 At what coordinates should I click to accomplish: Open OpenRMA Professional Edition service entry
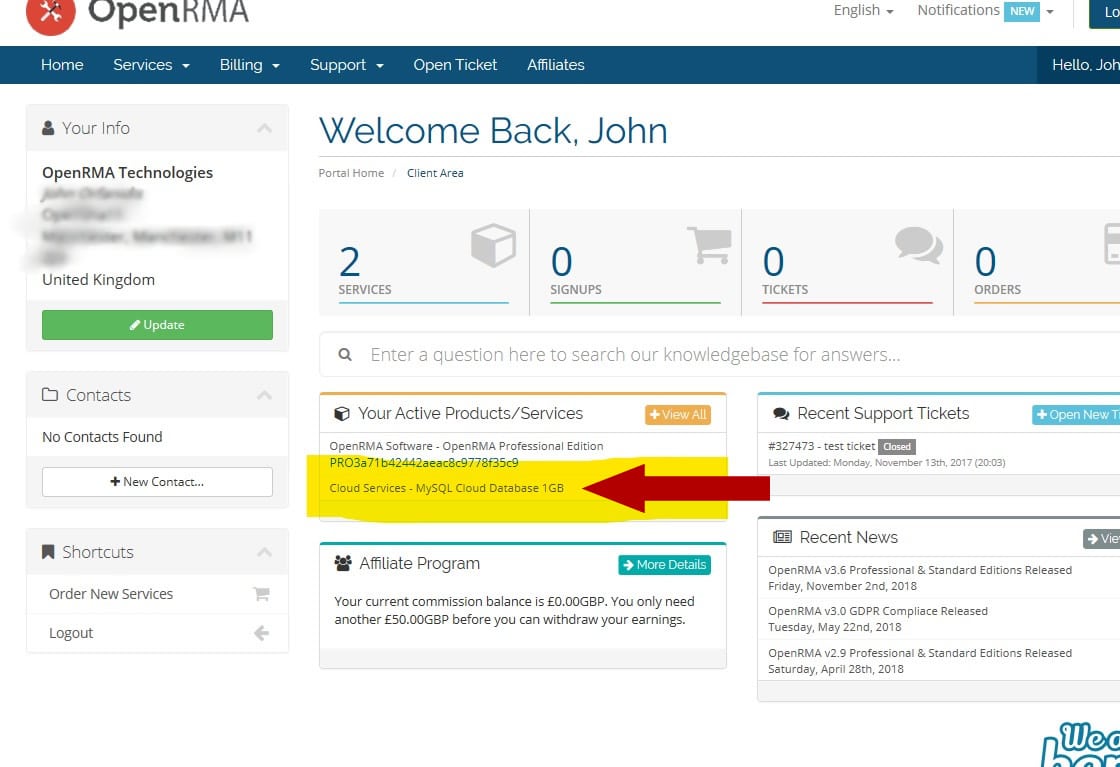click(466, 454)
